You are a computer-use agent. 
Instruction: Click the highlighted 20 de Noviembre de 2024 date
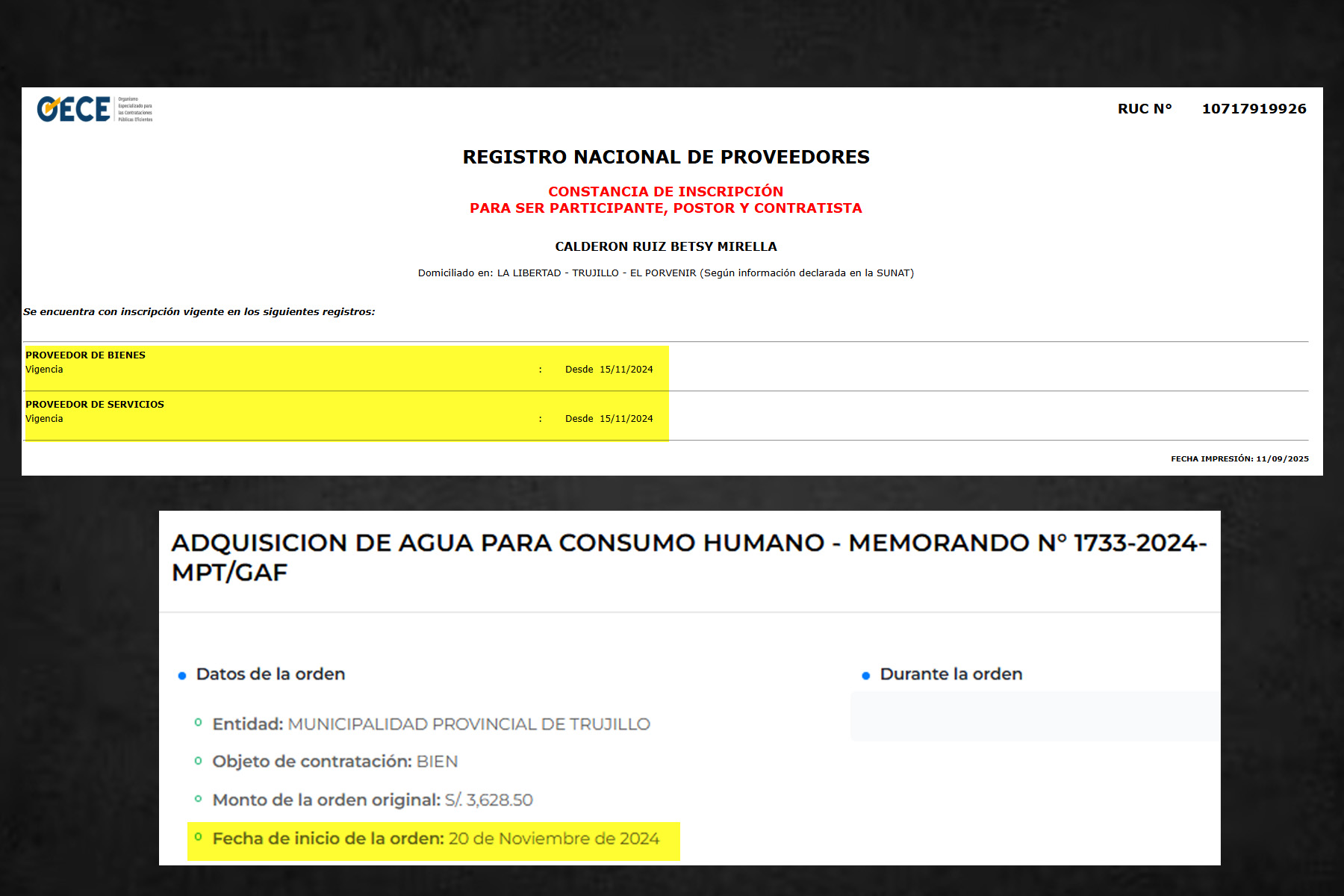[x=554, y=839]
